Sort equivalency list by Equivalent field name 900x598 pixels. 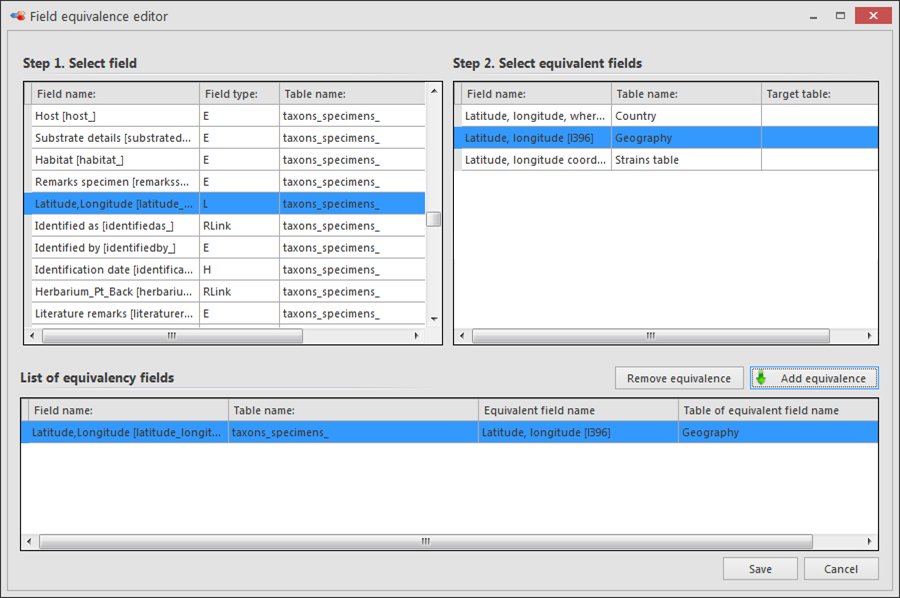click(577, 410)
